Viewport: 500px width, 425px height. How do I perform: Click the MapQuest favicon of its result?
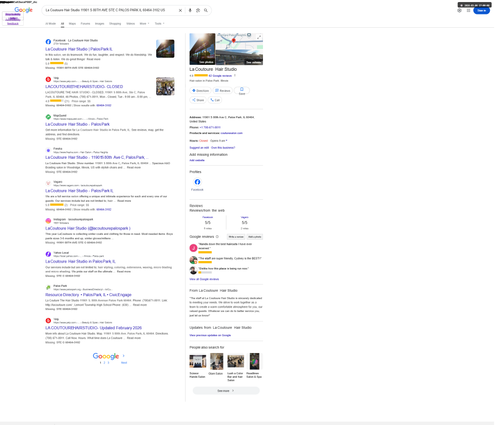pos(48,117)
